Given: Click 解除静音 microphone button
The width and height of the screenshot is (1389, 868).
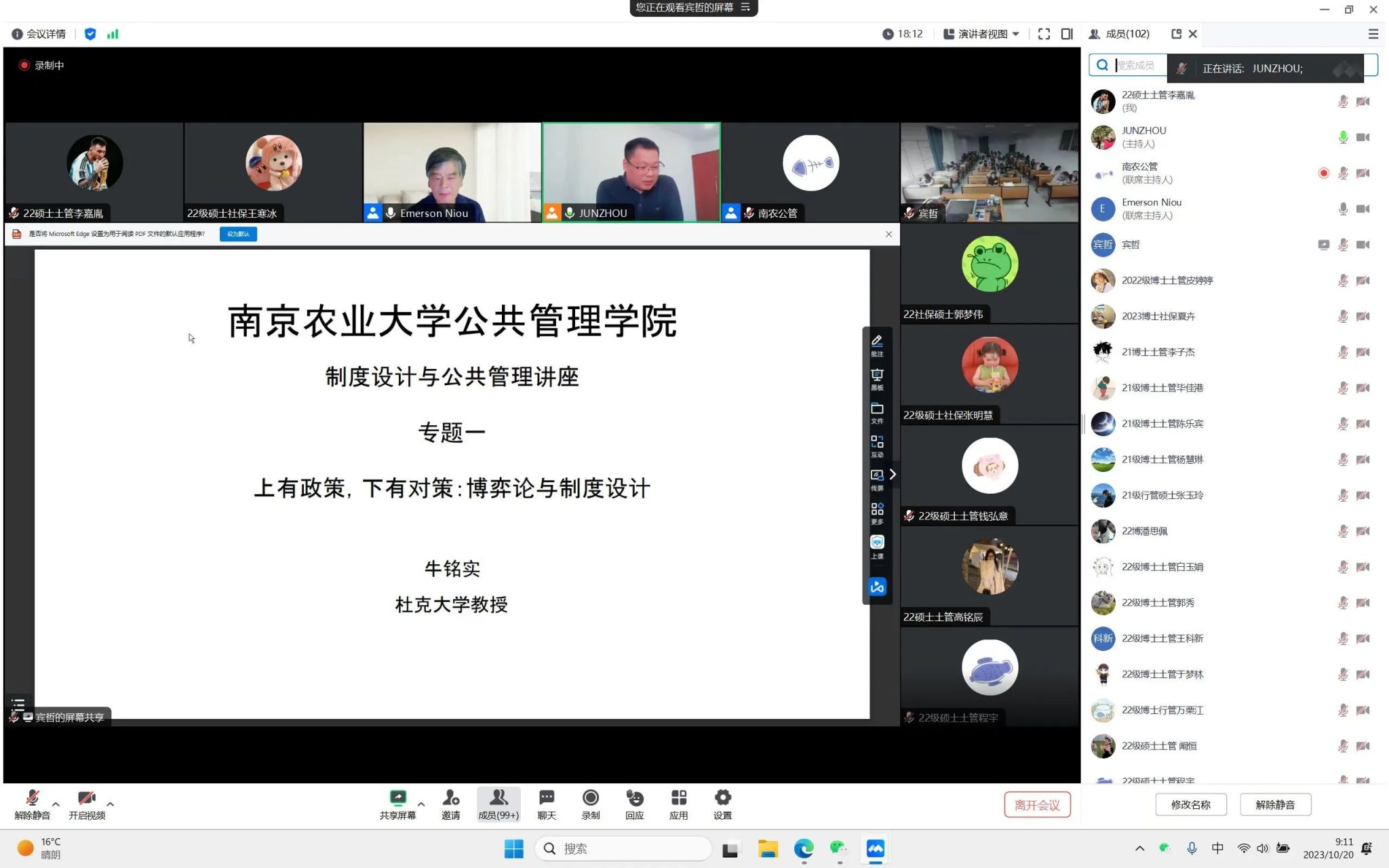Looking at the screenshot, I should pyautogui.click(x=32, y=805).
